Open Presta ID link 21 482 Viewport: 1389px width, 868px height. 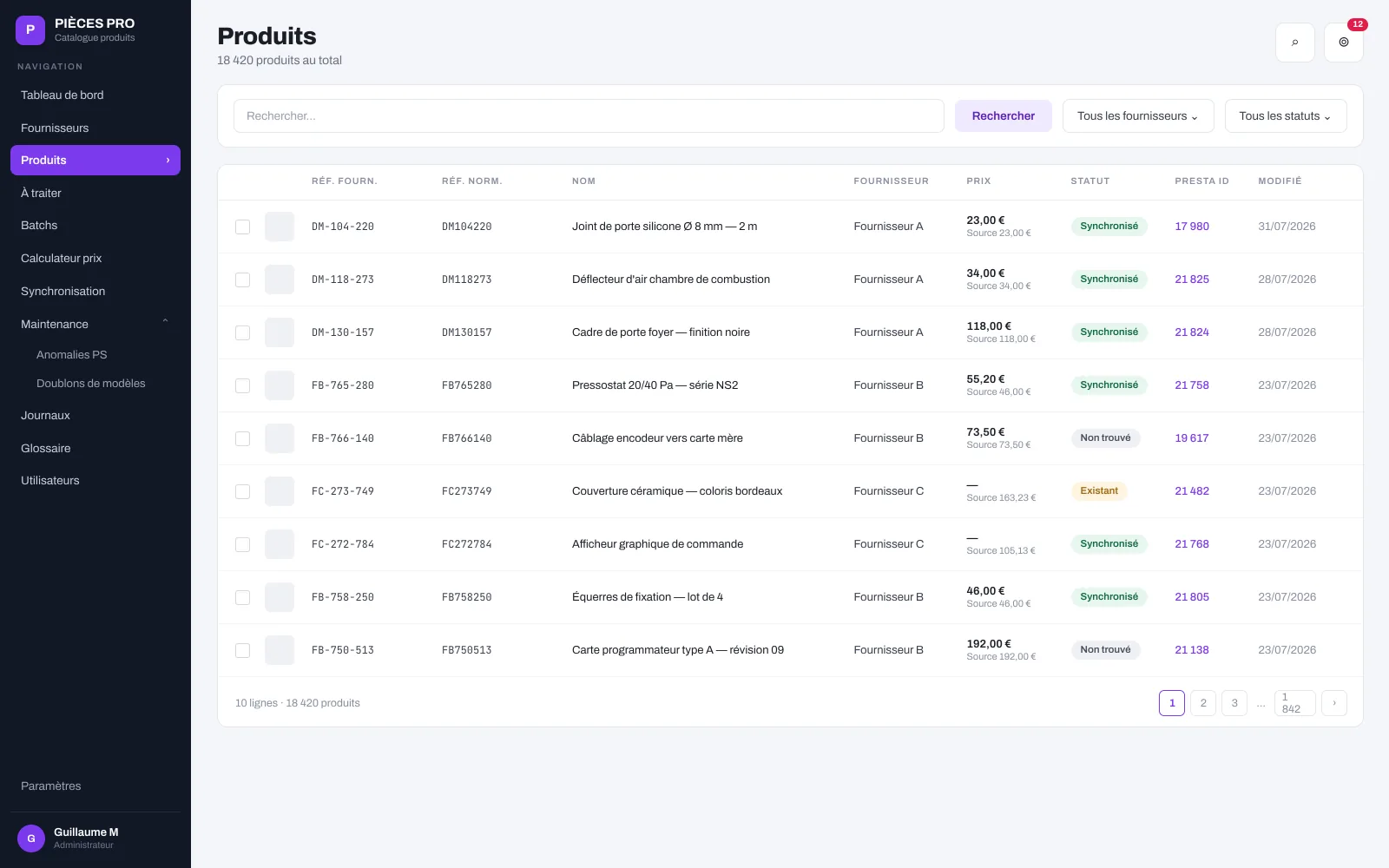click(1192, 491)
